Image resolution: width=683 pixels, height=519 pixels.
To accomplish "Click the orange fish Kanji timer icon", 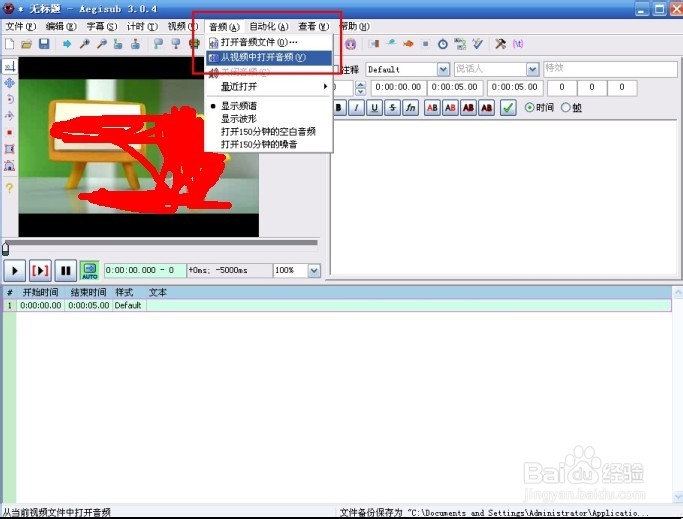I will [408, 44].
